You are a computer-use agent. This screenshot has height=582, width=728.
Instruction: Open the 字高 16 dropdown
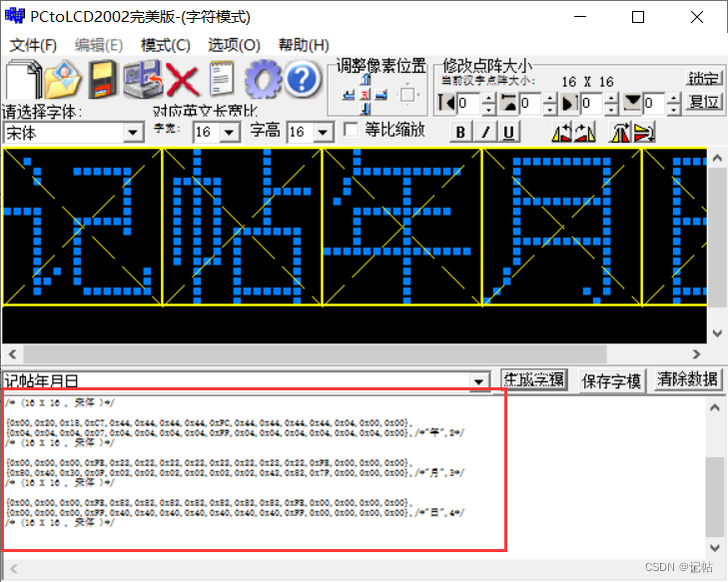(x=323, y=133)
